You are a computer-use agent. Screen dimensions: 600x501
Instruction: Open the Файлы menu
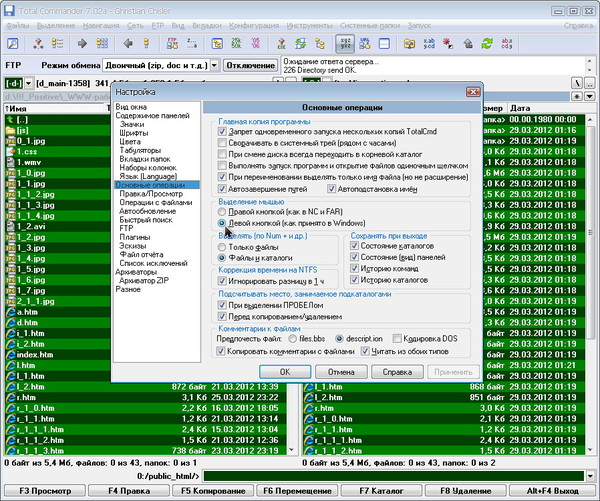coord(18,26)
